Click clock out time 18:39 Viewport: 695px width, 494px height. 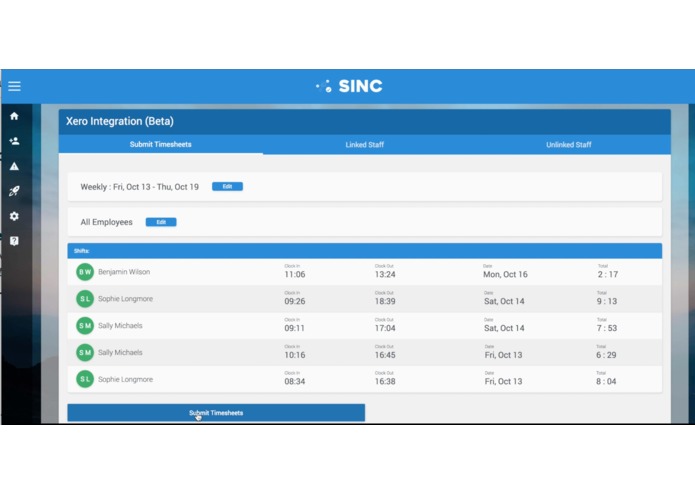tap(385, 301)
